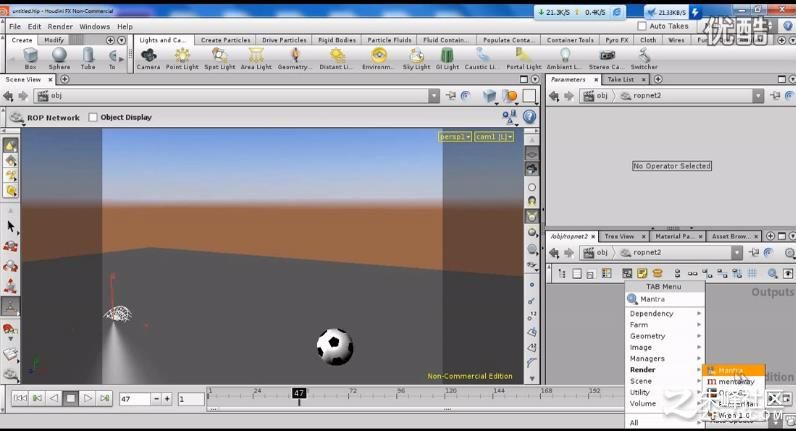Open the Edit menu
The width and height of the screenshot is (796, 431).
pyautogui.click(x=35, y=26)
